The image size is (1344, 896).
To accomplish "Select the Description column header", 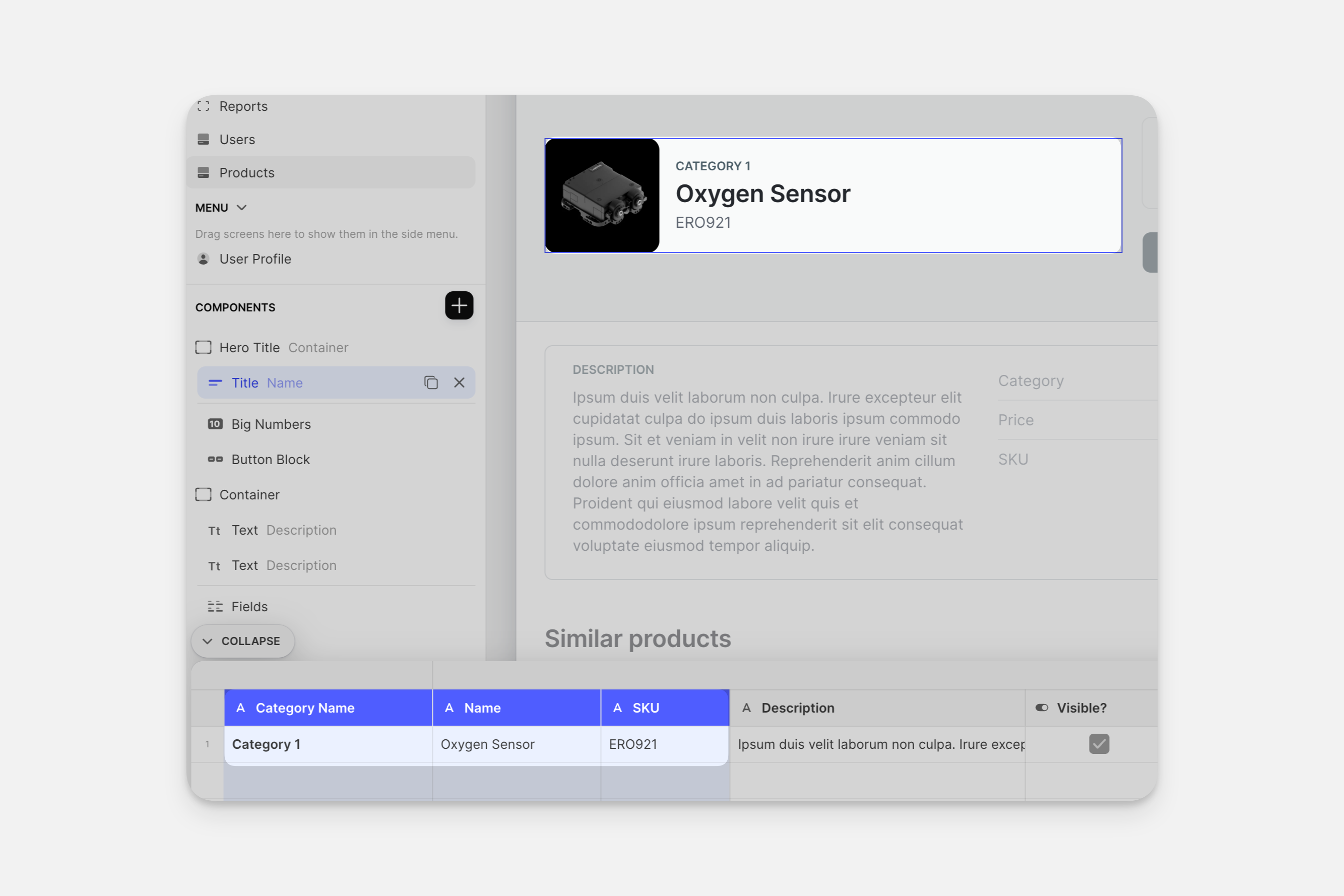I will tap(877, 708).
